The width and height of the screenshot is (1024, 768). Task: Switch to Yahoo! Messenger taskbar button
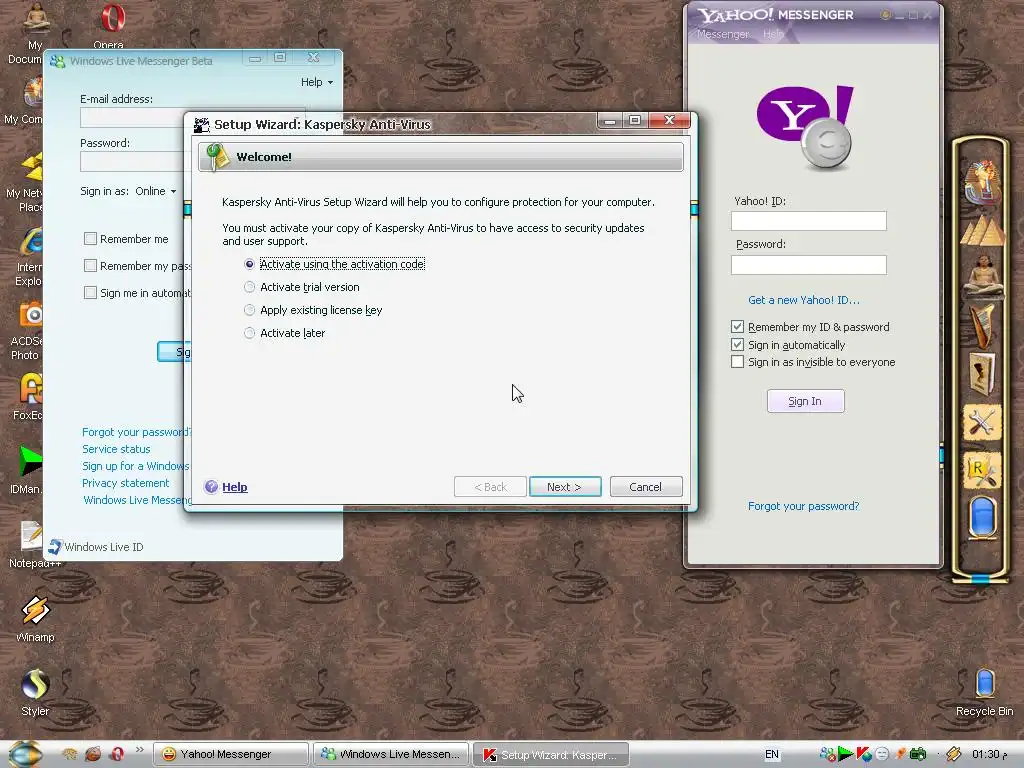231,754
